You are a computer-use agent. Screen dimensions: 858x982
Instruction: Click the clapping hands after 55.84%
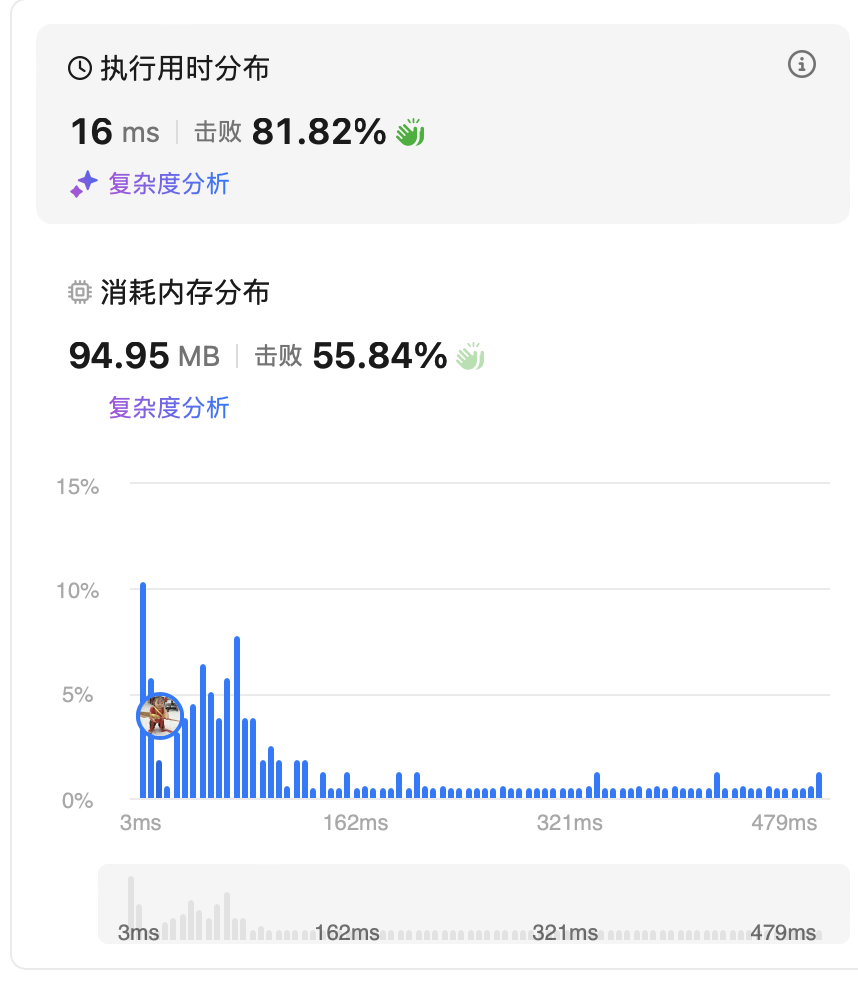[471, 356]
